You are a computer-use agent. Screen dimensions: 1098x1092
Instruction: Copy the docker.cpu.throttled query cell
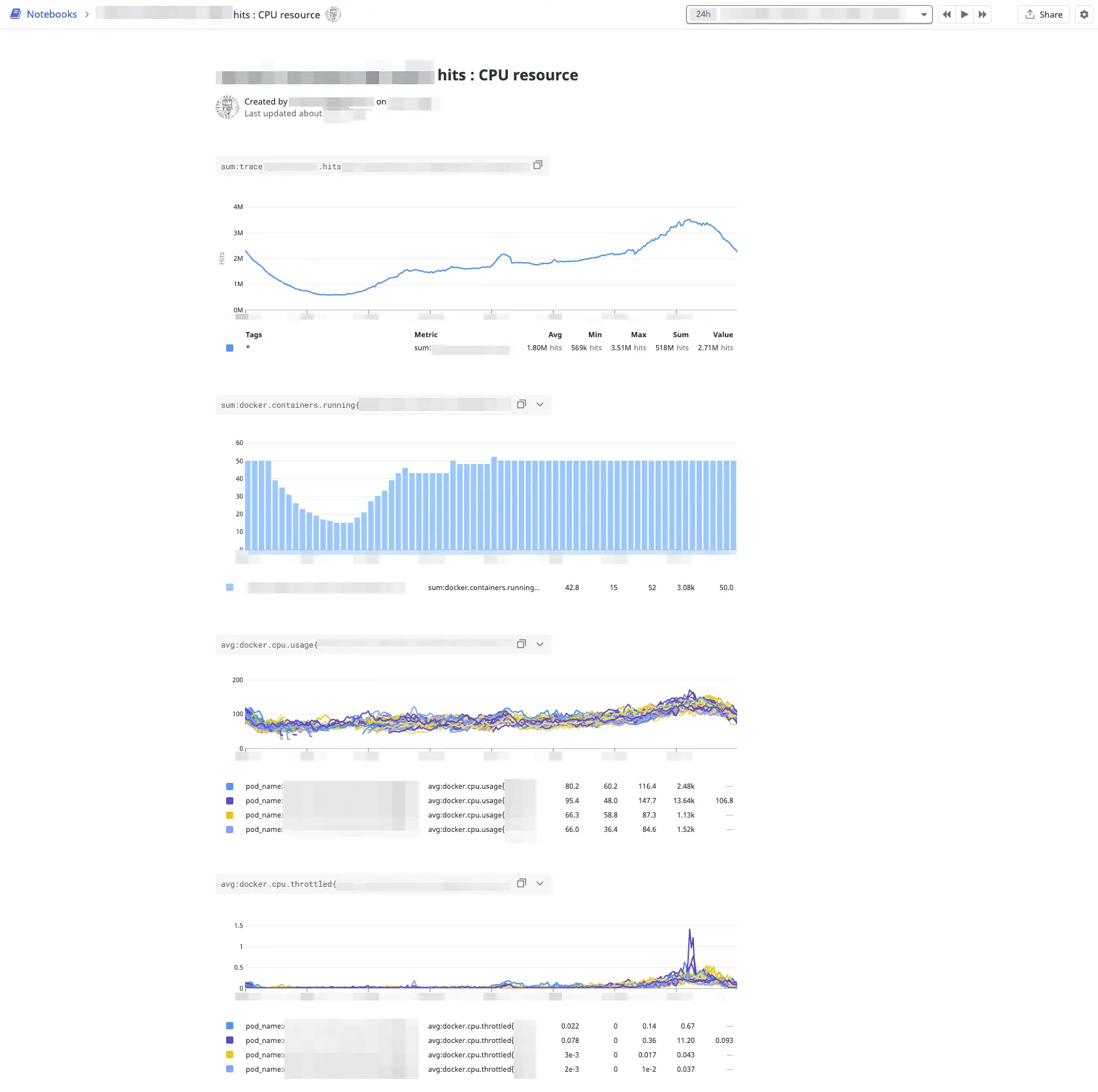[521, 884]
